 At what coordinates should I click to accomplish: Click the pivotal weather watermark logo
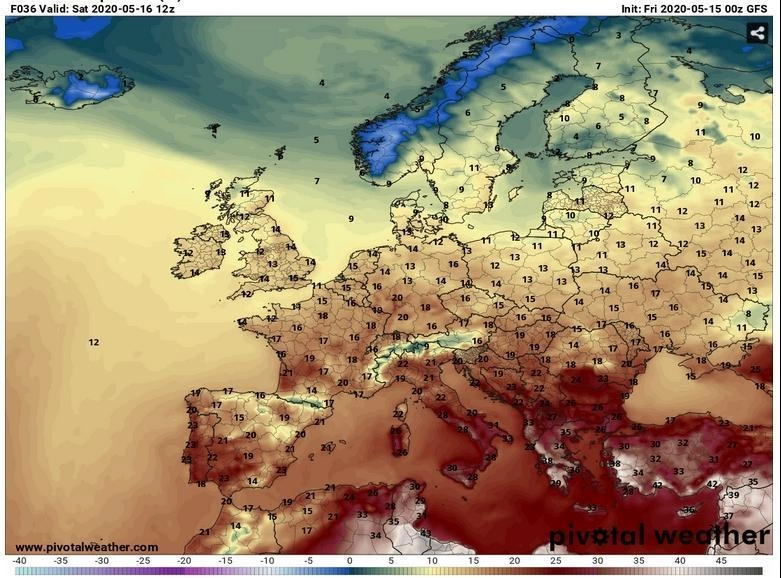click(658, 535)
